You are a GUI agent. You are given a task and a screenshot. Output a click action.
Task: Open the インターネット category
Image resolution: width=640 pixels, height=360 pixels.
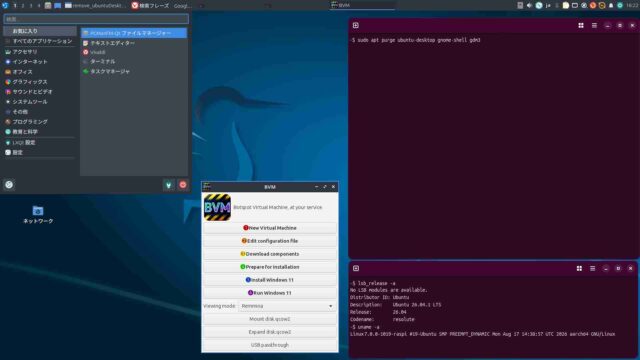point(40,62)
